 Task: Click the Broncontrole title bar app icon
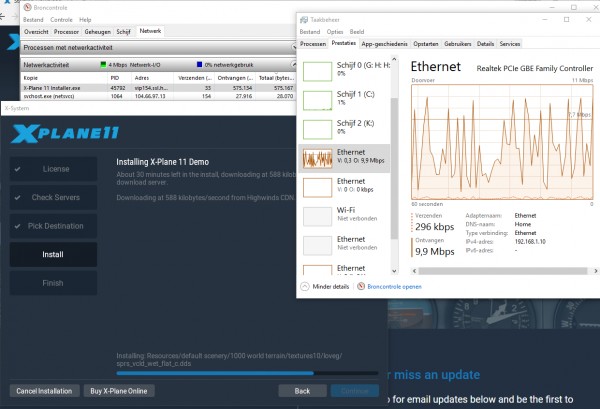point(28,7)
